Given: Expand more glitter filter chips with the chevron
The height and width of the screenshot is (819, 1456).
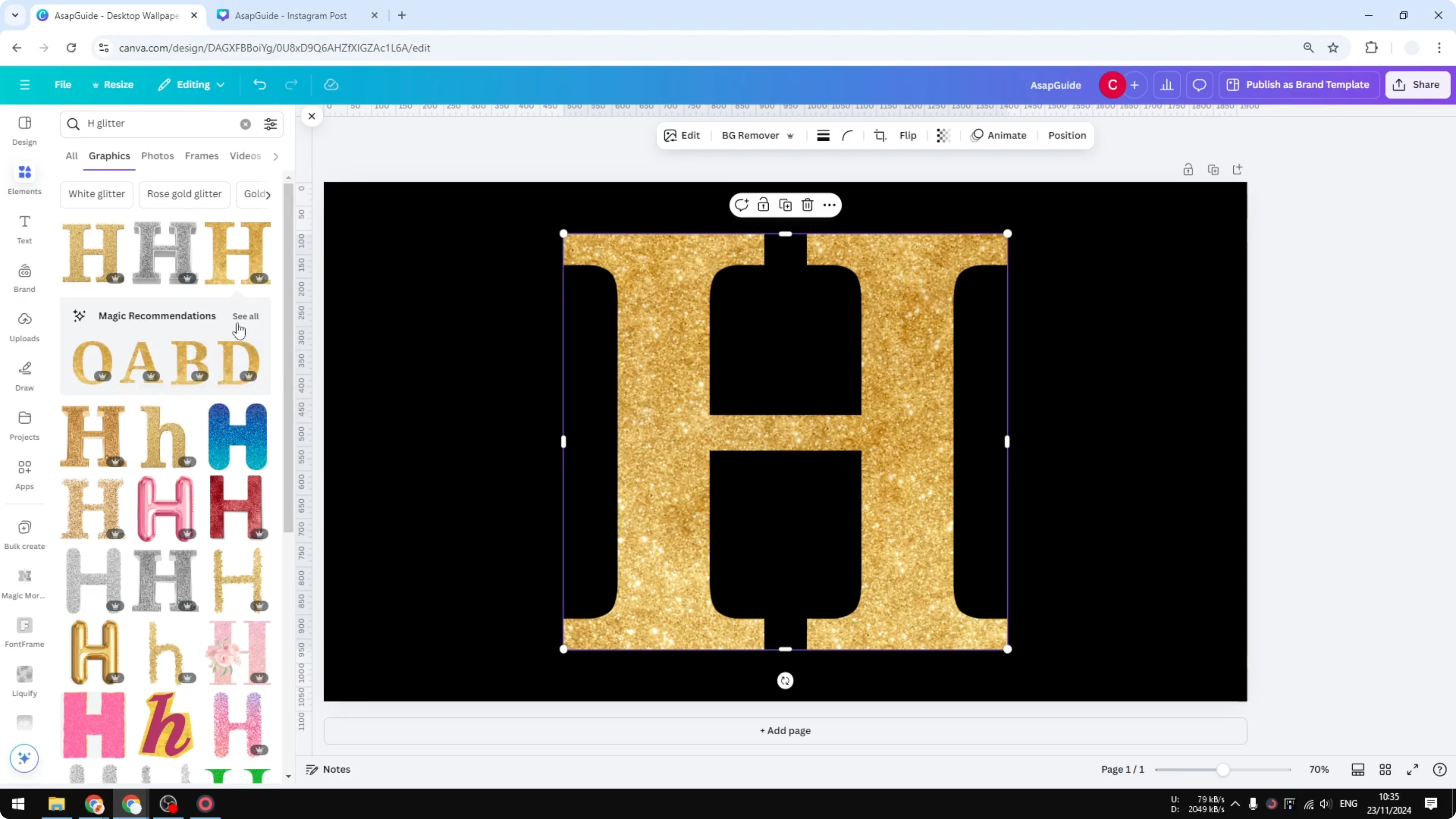Looking at the screenshot, I should [x=270, y=194].
